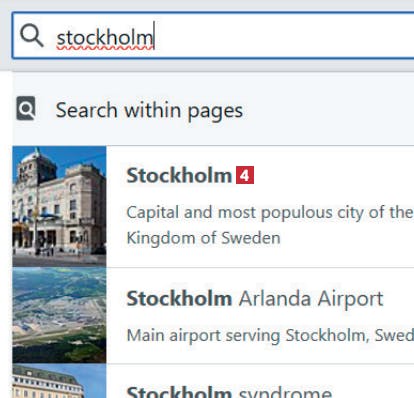Click the word Arlanda in the airport suggestion
Screen dimensions: 414x398
[275, 298]
